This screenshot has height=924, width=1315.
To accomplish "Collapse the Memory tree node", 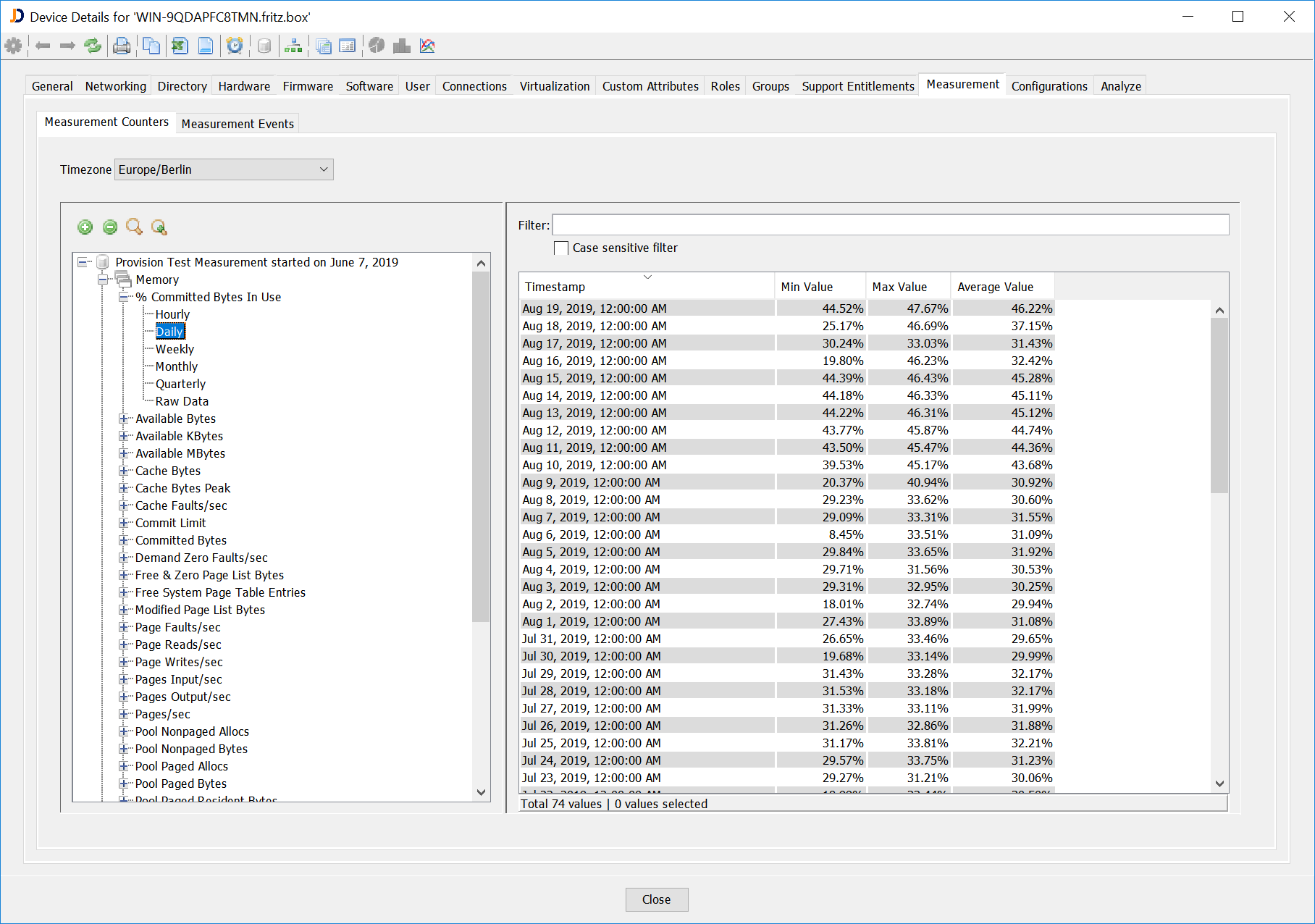I will (x=103, y=280).
